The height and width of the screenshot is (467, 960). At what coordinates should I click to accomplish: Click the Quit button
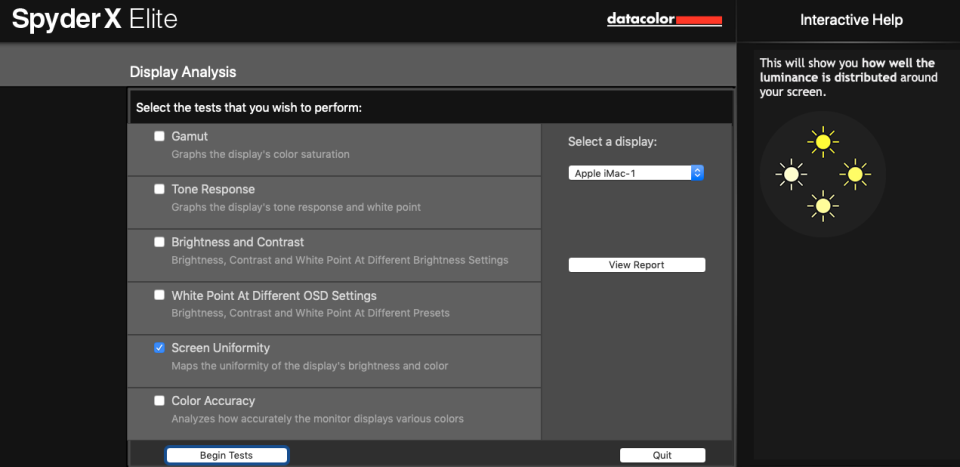click(x=662, y=455)
